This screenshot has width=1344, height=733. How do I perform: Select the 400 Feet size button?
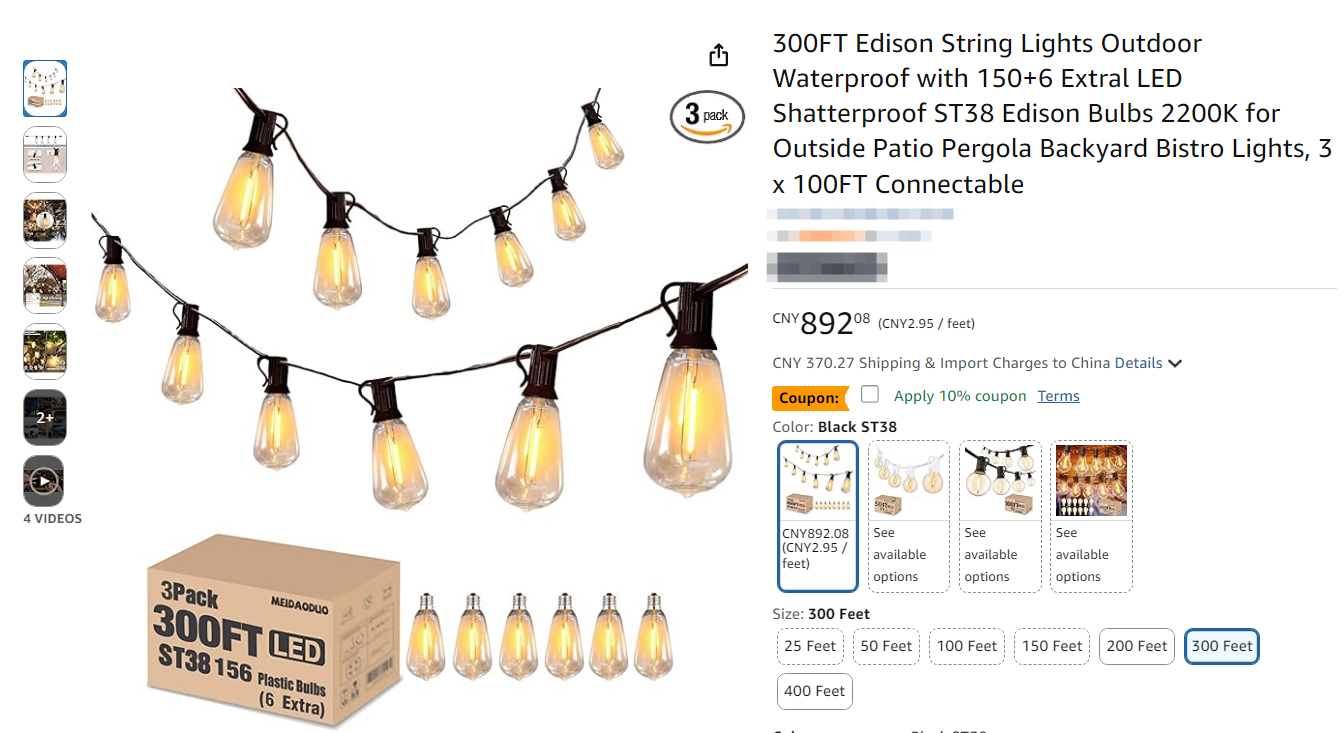pyautogui.click(x=815, y=691)
